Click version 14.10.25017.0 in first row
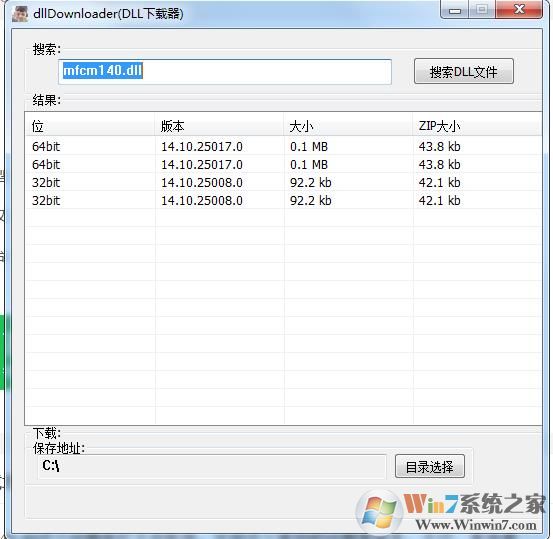The image size is (553, 539). coord(202,146)
